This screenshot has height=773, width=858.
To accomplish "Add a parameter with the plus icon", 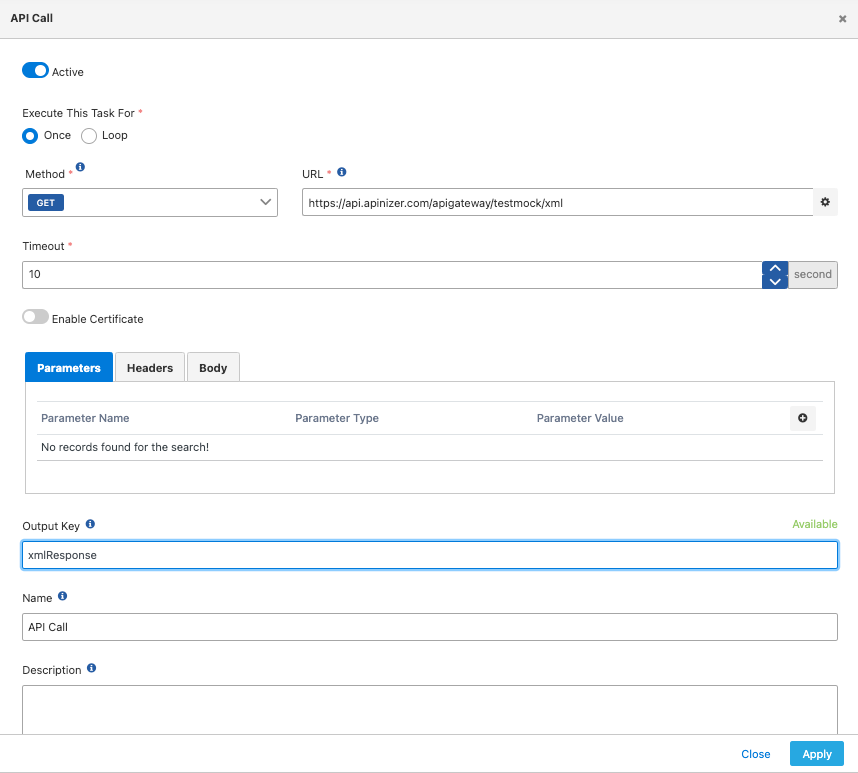I will click(x=802, y=418).
